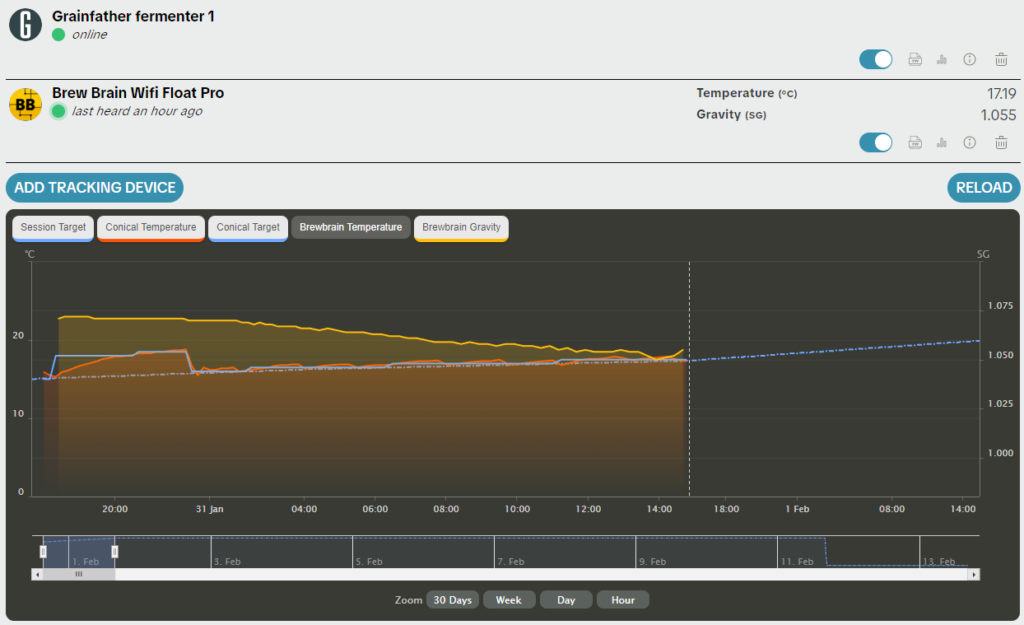This screenshot has width=1024, height=625.
Task: Hide the Session Target series
Action: pos(53,228)
